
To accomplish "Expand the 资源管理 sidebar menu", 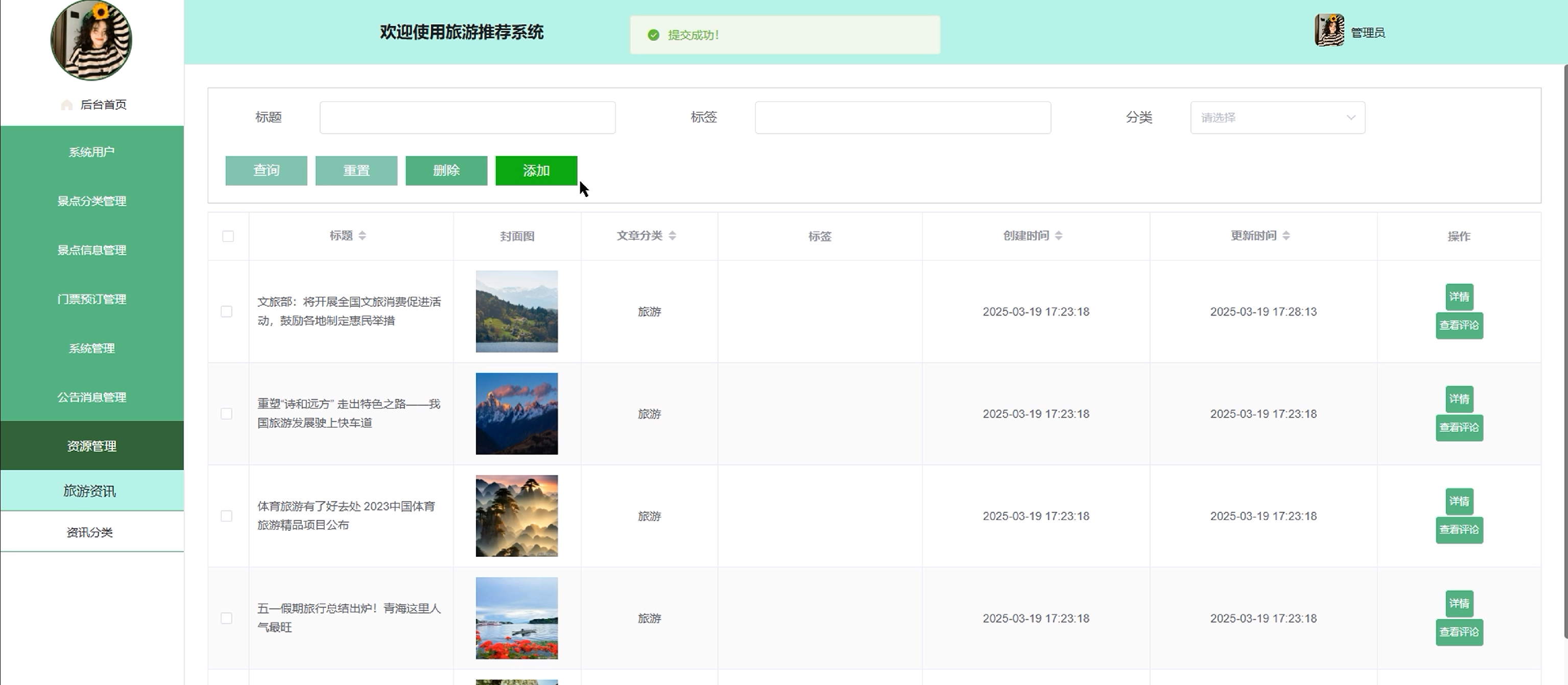I will pyautogui.click(x=91, y=446).
